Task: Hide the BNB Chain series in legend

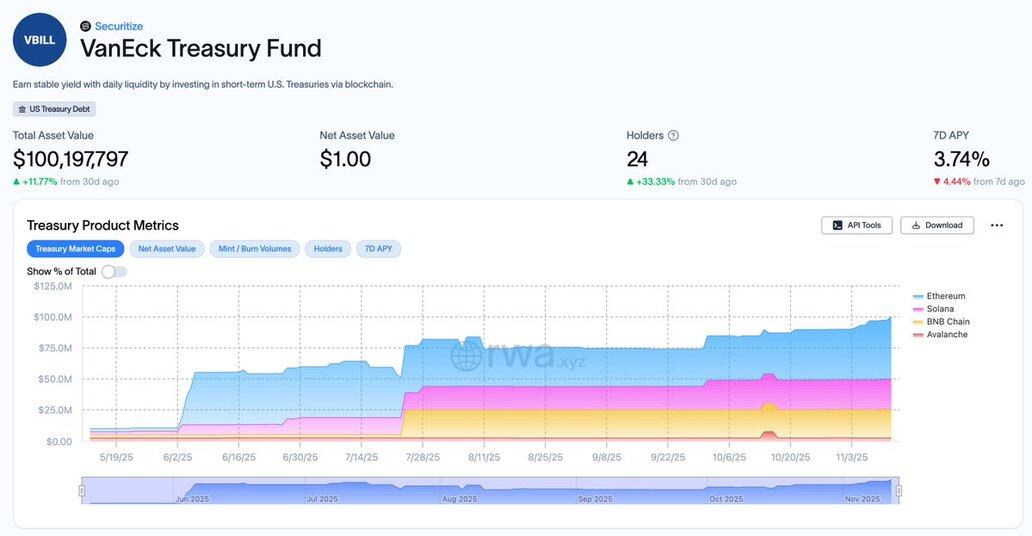Action: pos(948,322)
